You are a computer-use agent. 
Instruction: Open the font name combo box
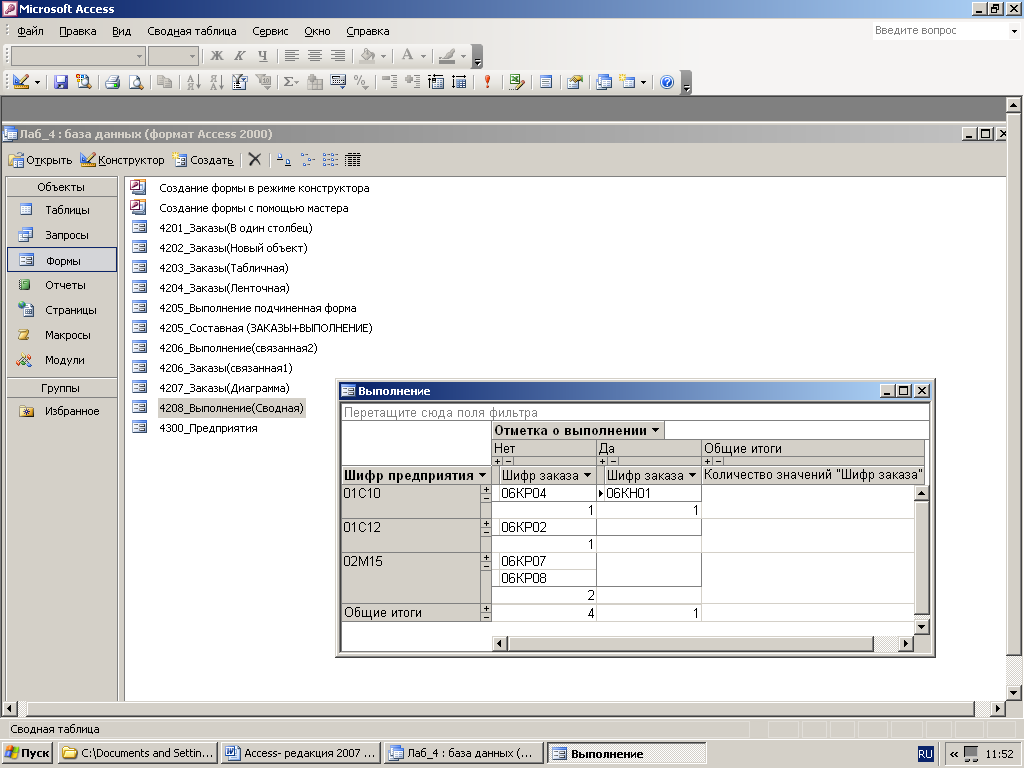(78, 56)
